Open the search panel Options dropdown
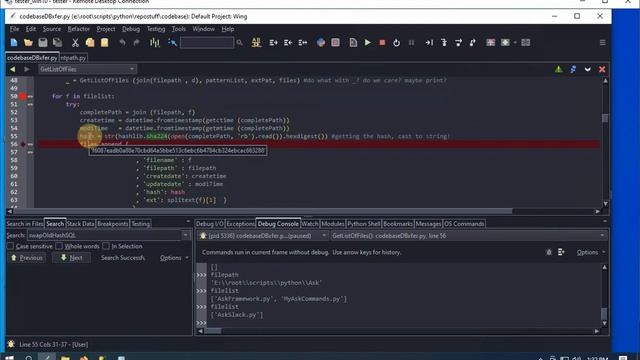The width and height of the screenshot is (640, 360). (174, 258)
